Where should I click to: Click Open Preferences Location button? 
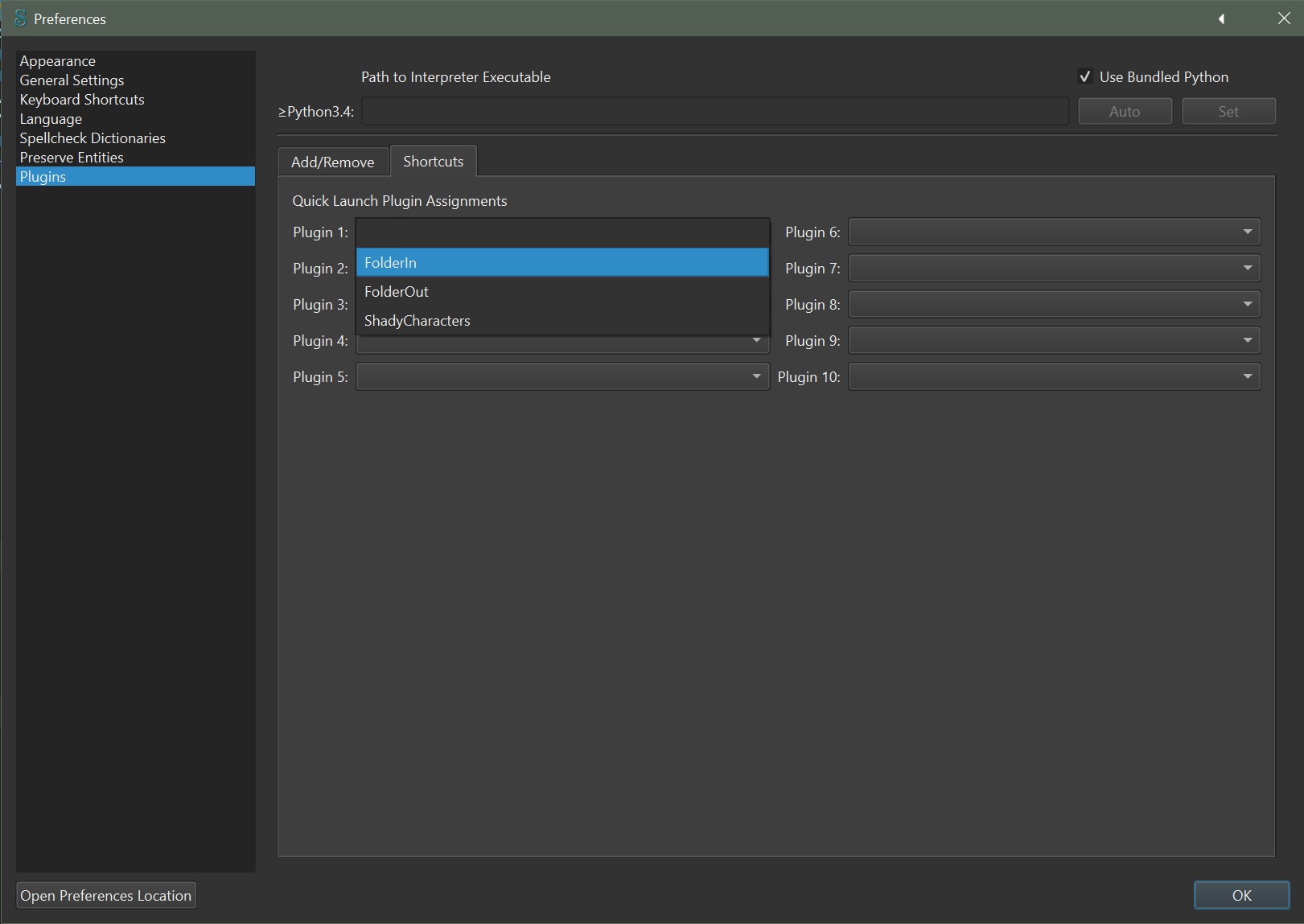106,895
